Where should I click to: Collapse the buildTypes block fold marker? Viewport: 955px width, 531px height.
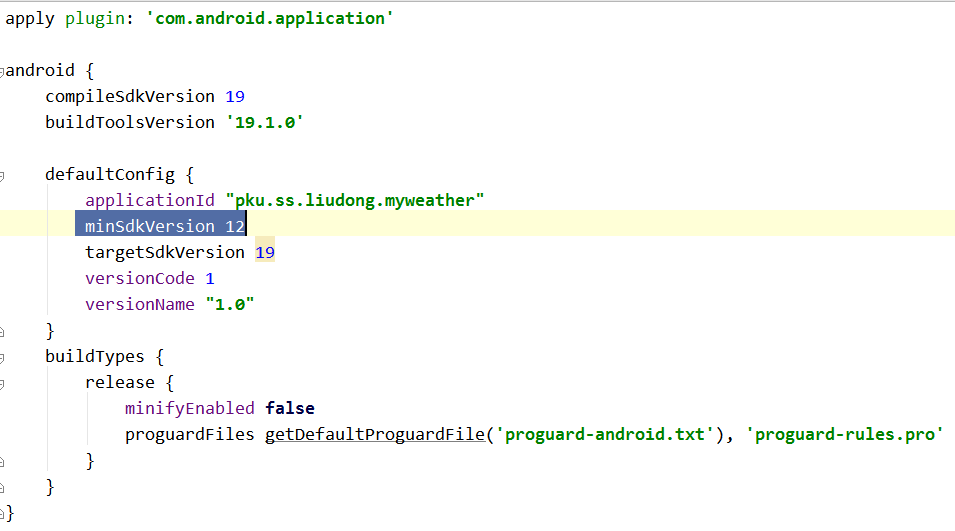pos(3,357)
